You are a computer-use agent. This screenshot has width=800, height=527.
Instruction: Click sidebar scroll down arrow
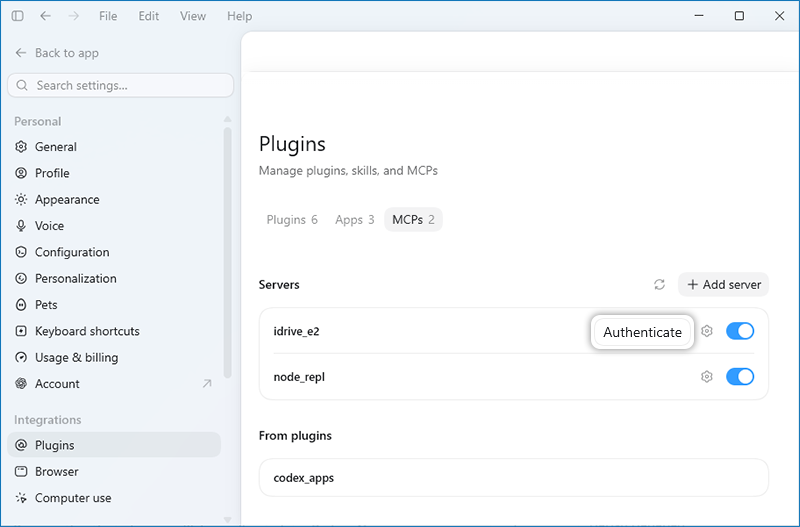click(228, 520)
